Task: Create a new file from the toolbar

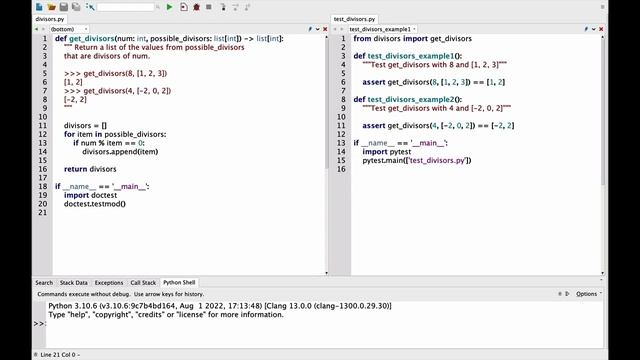Action: (x=39, y=7)
